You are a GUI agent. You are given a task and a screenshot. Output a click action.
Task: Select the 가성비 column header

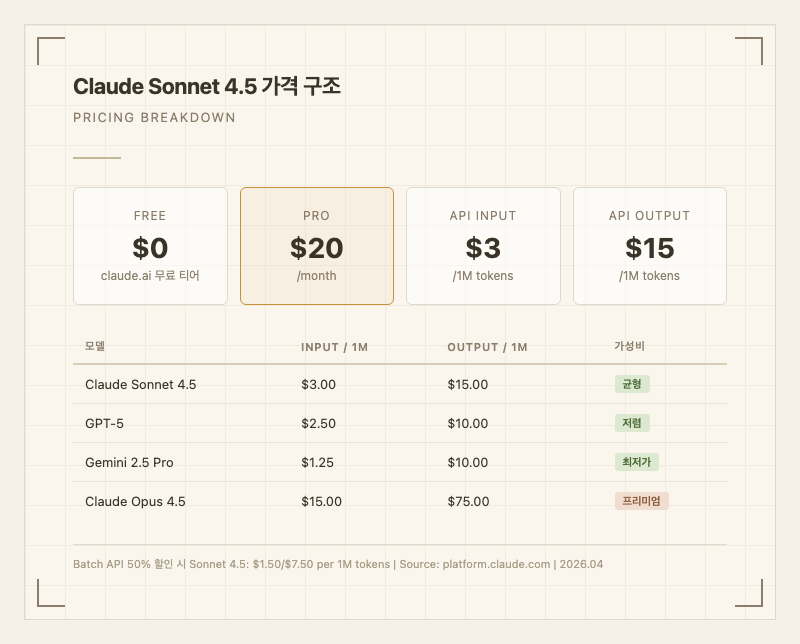[629, 346]
